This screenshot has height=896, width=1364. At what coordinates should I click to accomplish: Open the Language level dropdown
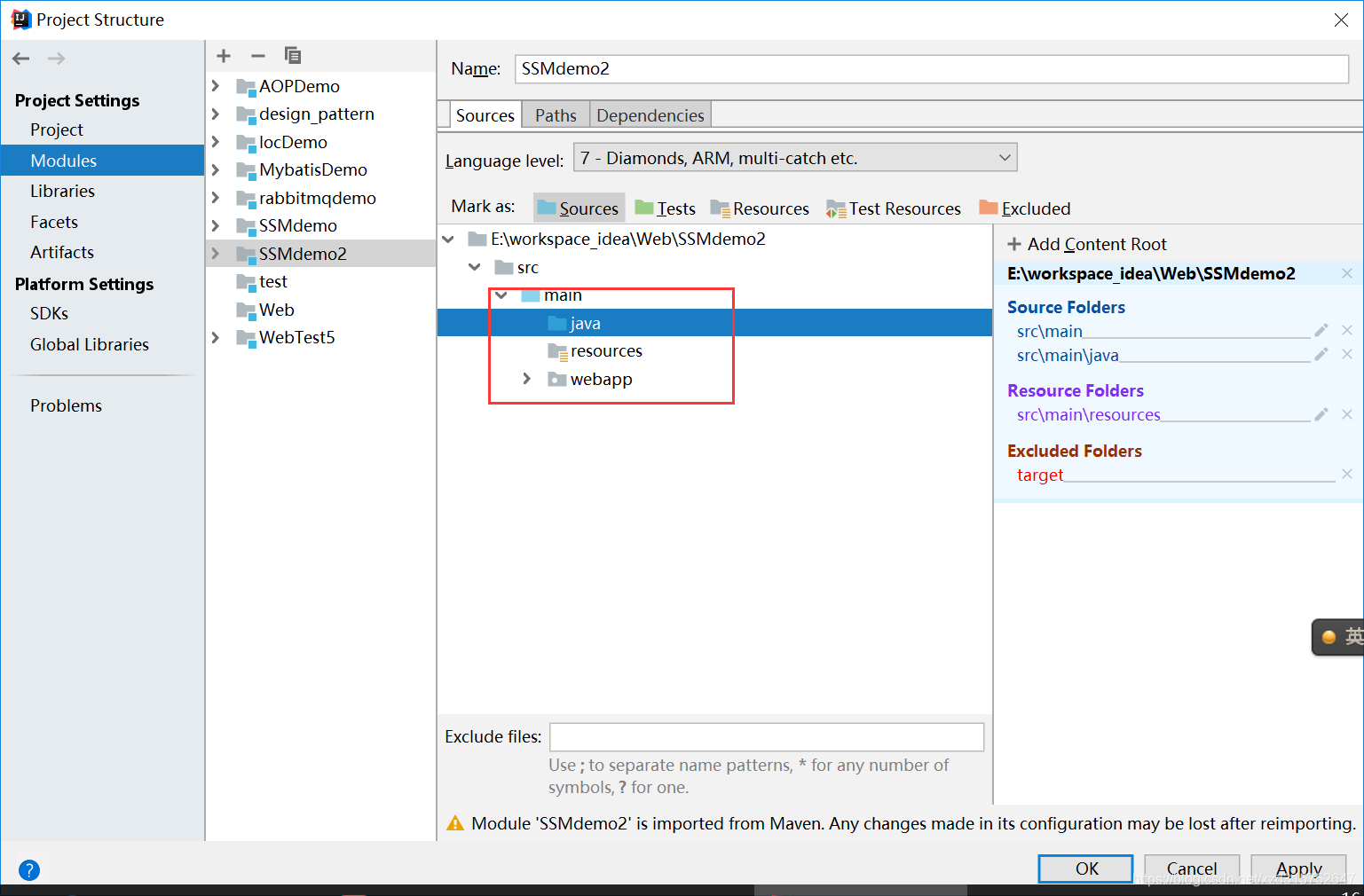795,158
